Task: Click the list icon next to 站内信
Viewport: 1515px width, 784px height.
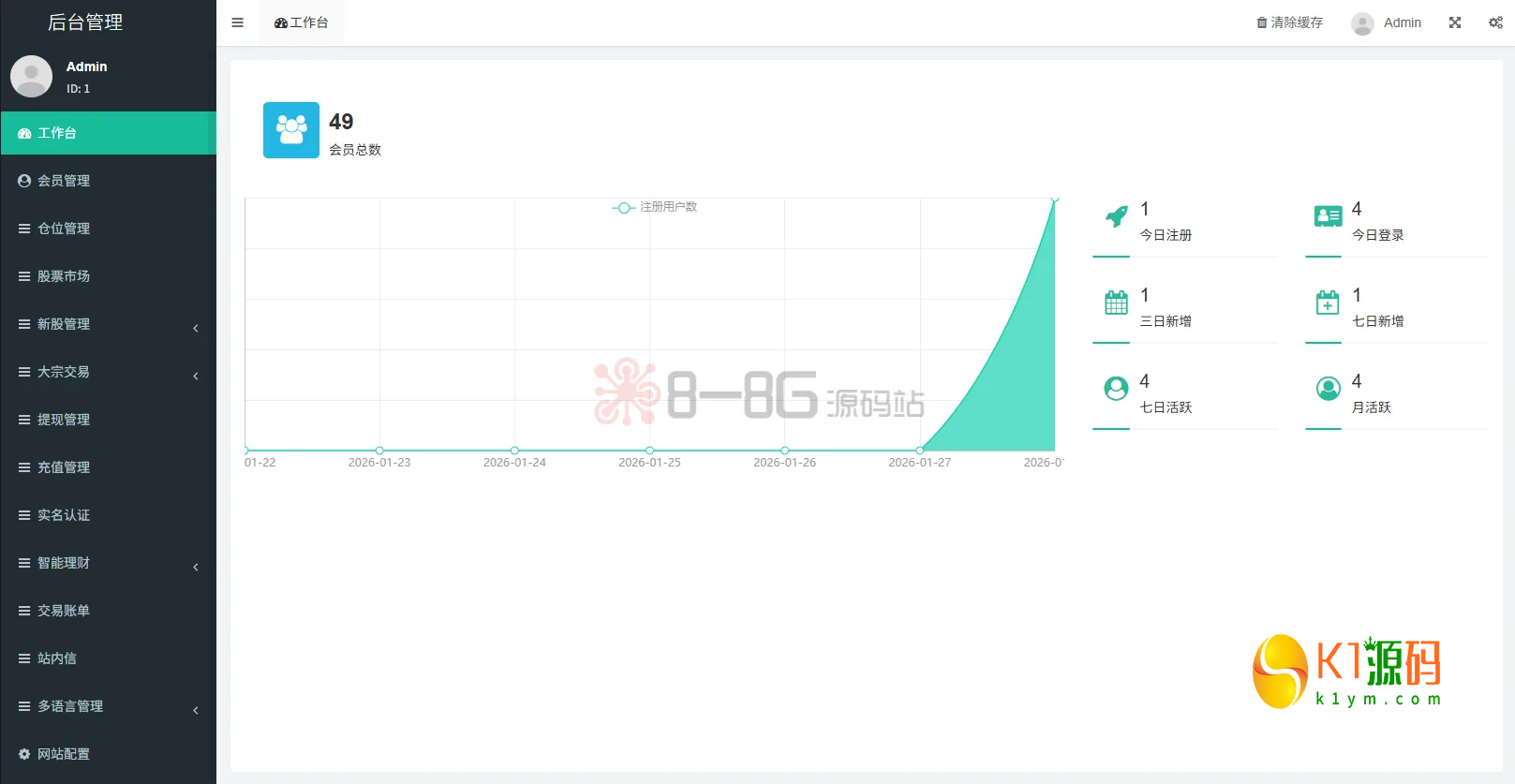Action: [24, 658]
